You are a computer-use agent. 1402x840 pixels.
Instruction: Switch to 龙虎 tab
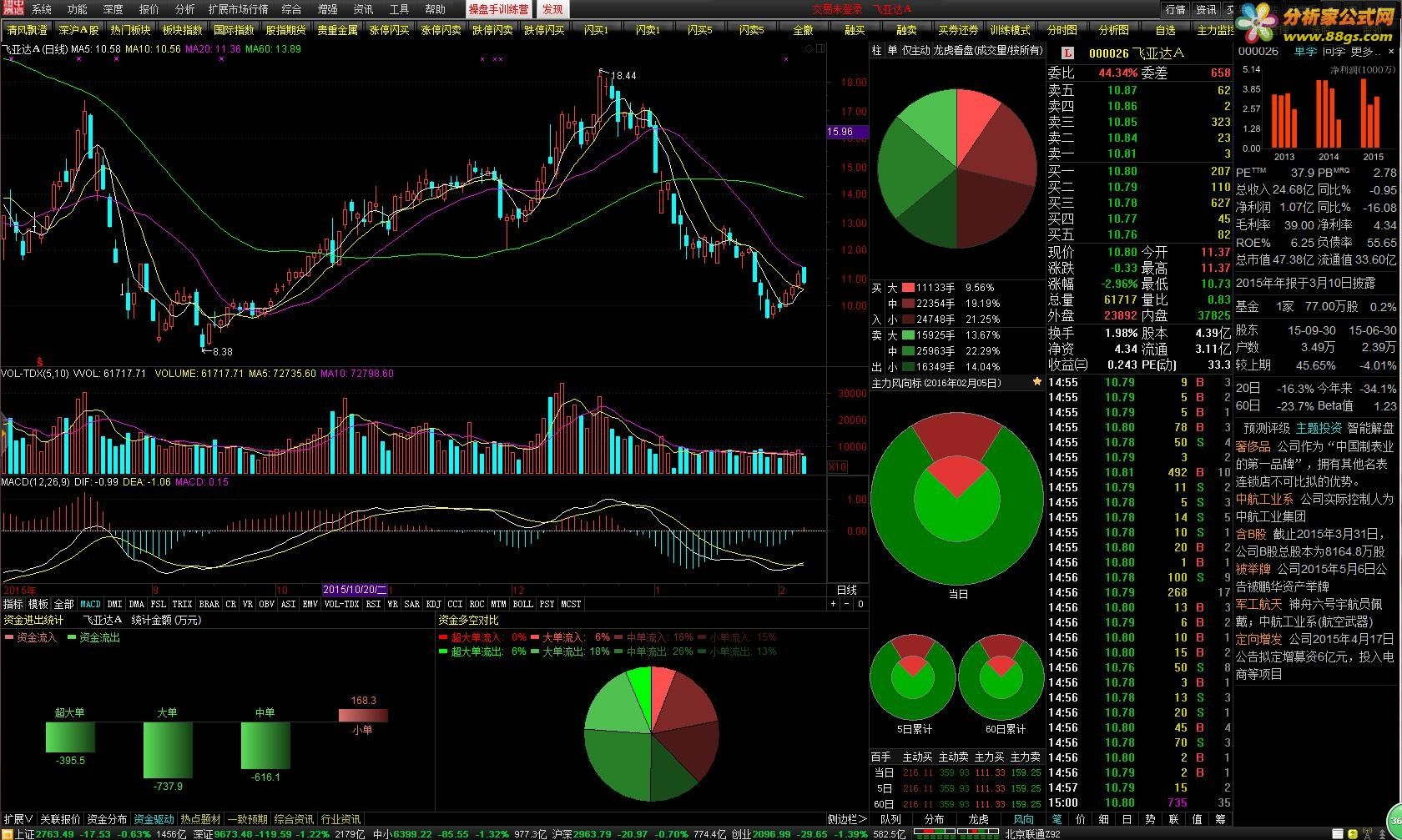[978, 819]
